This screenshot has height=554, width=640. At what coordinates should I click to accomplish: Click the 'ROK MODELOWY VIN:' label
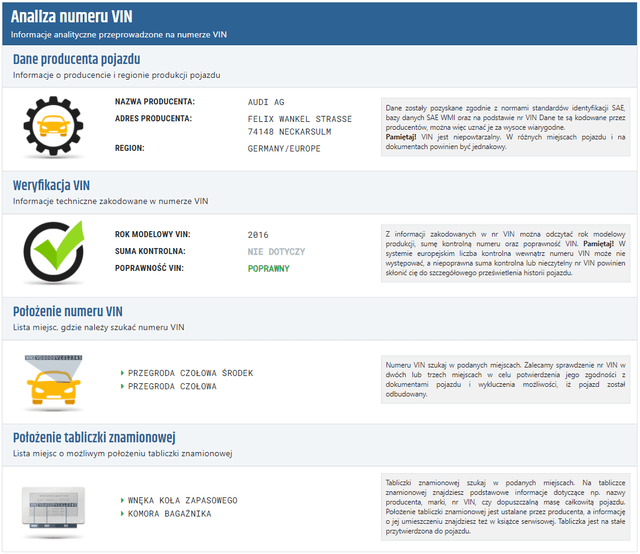point(152,234)
